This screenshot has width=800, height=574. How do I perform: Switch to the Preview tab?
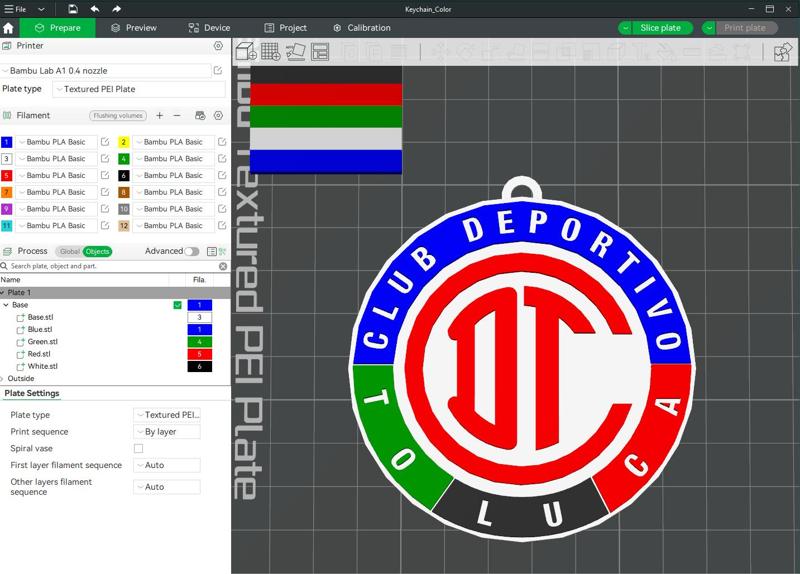[x=134, y=28]
